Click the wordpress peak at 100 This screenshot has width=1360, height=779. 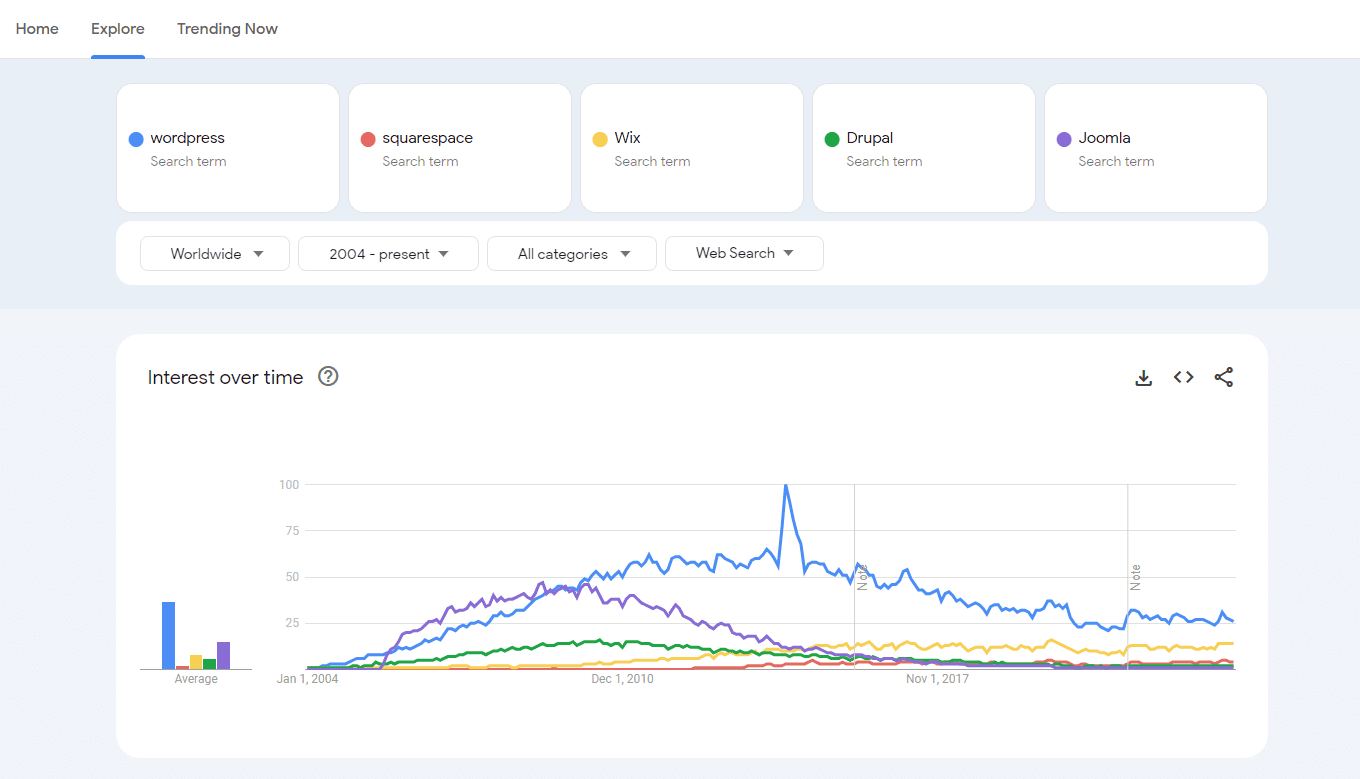[x=786, y=486]
